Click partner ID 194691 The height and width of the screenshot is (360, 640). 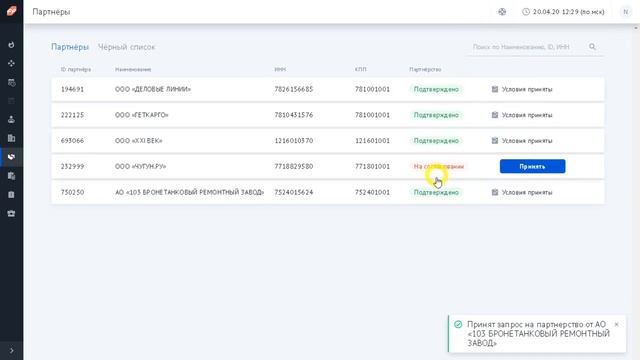(72, 89)
